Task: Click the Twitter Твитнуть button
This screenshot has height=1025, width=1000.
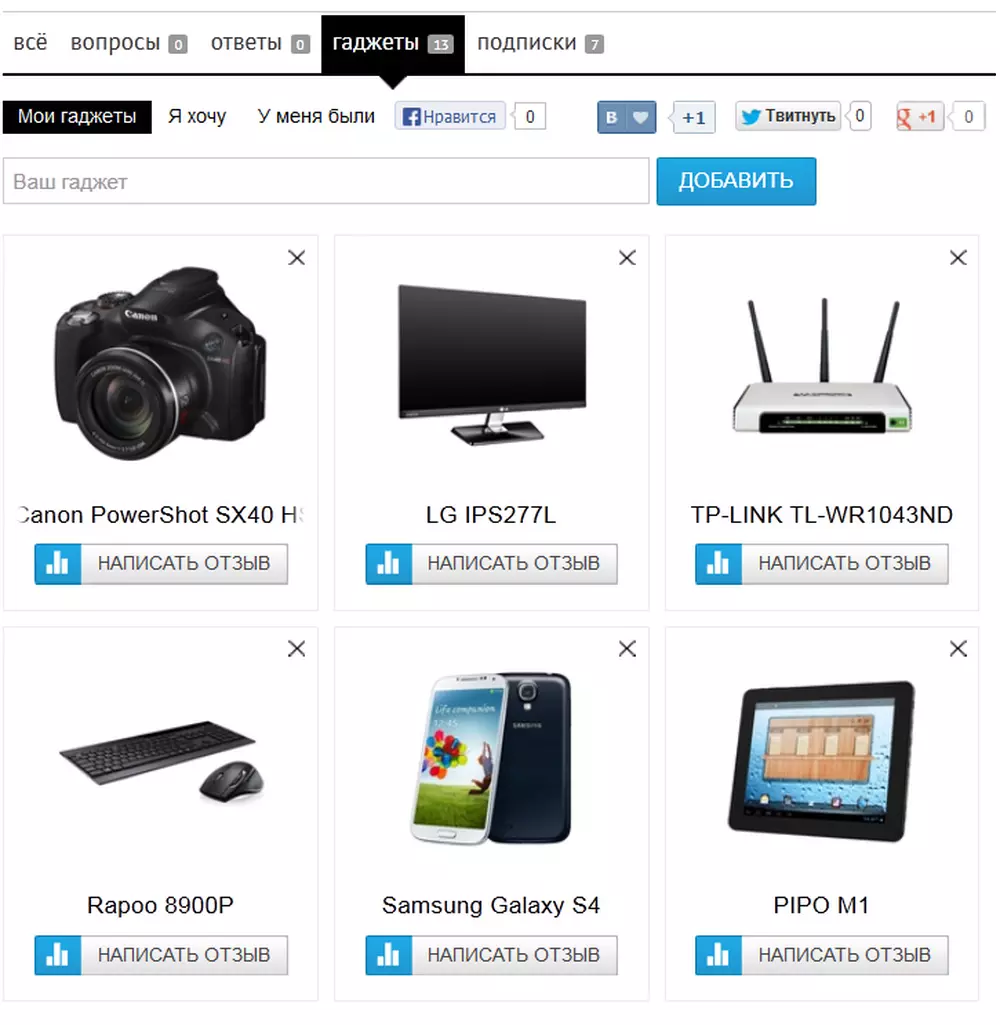Action: (788, 116)
